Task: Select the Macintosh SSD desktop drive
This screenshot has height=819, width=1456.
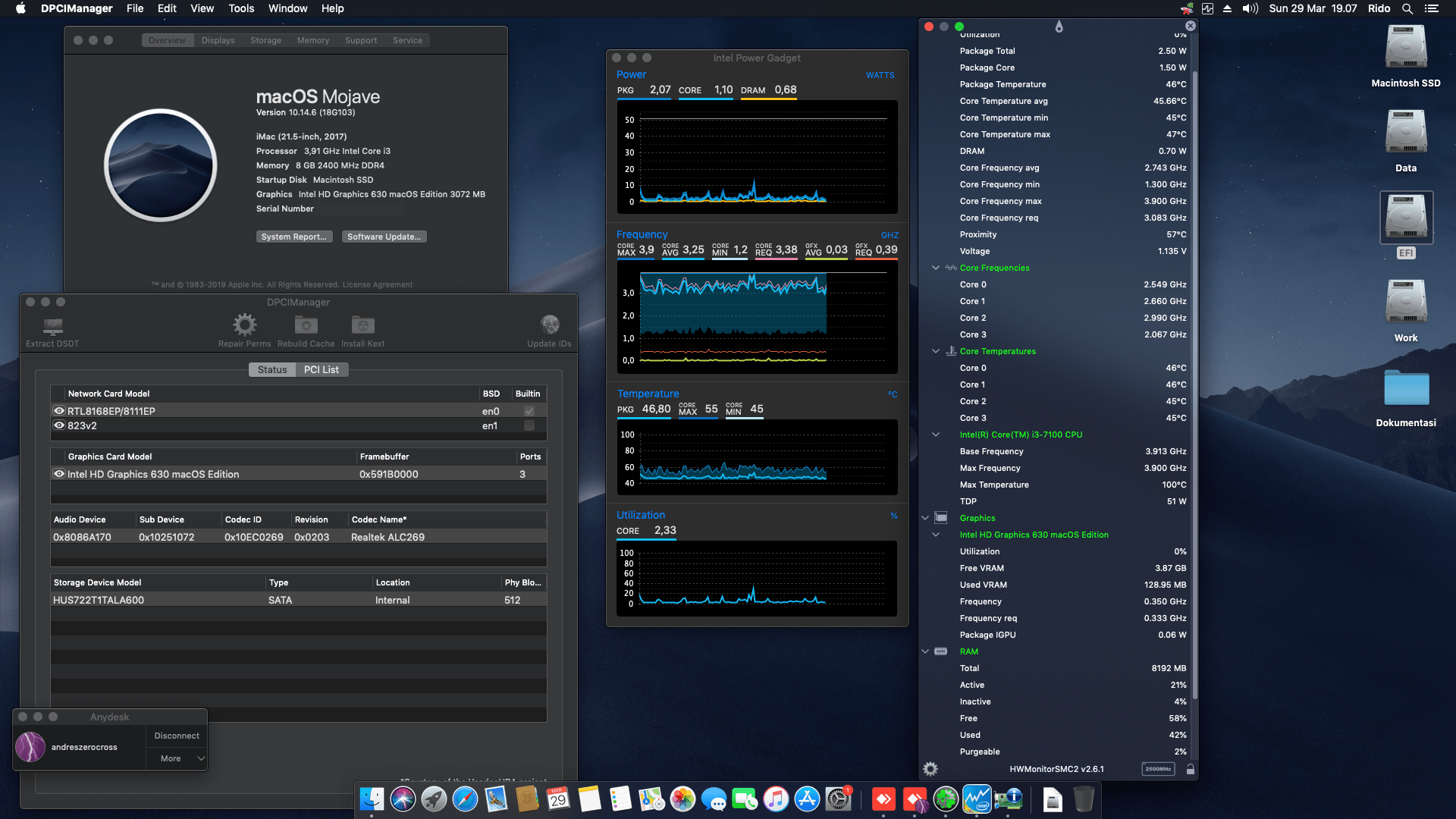Action: tap(1406, 56)
